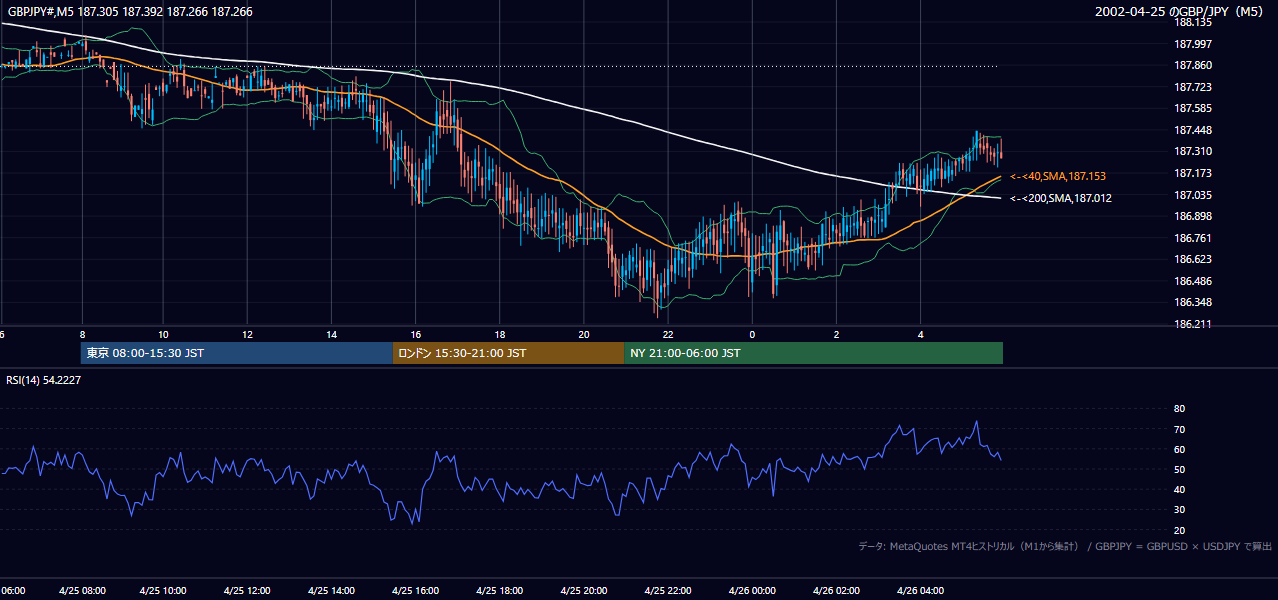Click price axis label 187.035

point(1192,195)
